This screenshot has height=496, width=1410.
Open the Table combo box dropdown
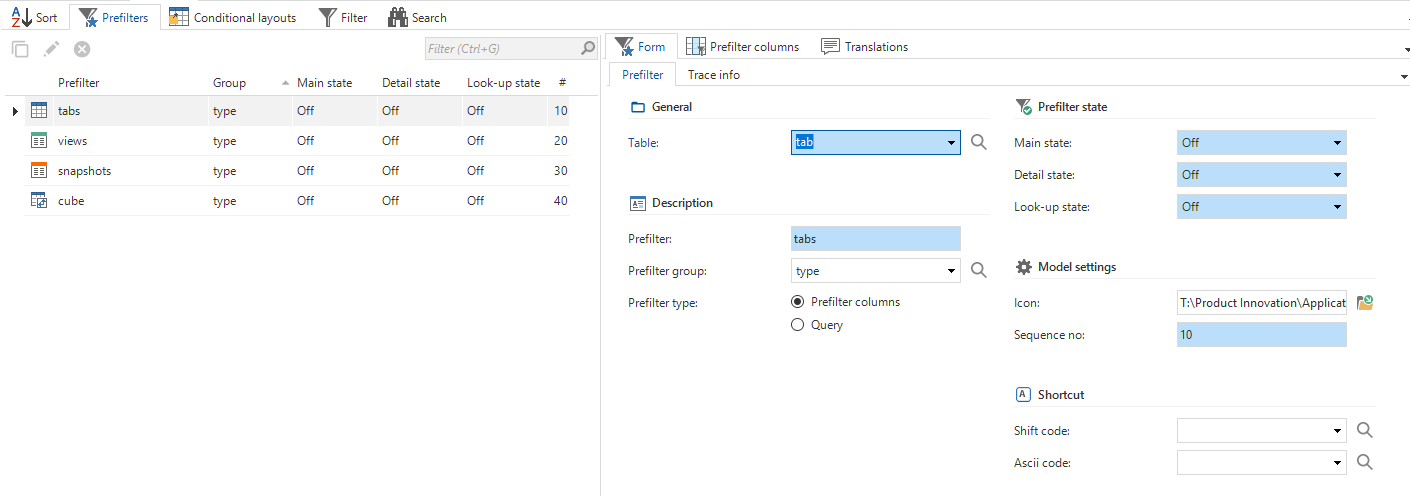951,143
